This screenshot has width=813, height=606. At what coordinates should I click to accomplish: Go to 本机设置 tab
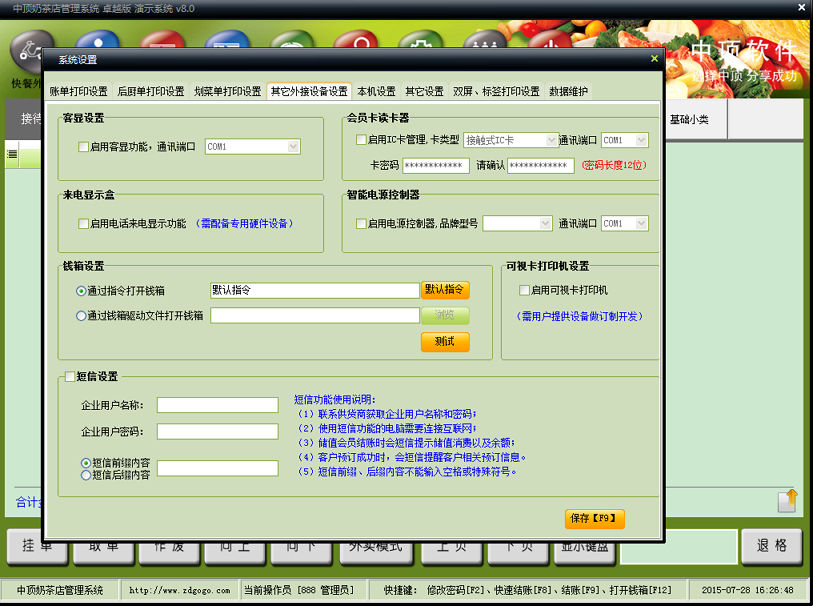pos(376,91)
